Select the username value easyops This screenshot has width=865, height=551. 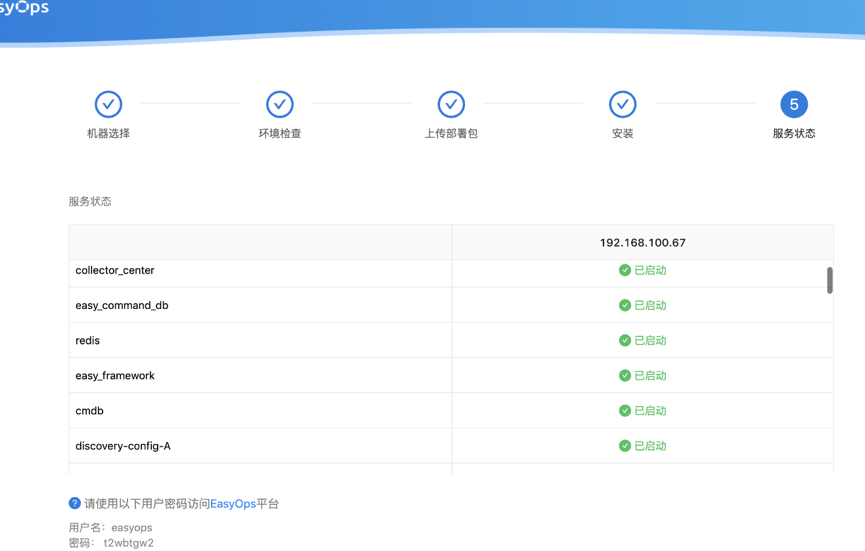coord(132,528)
